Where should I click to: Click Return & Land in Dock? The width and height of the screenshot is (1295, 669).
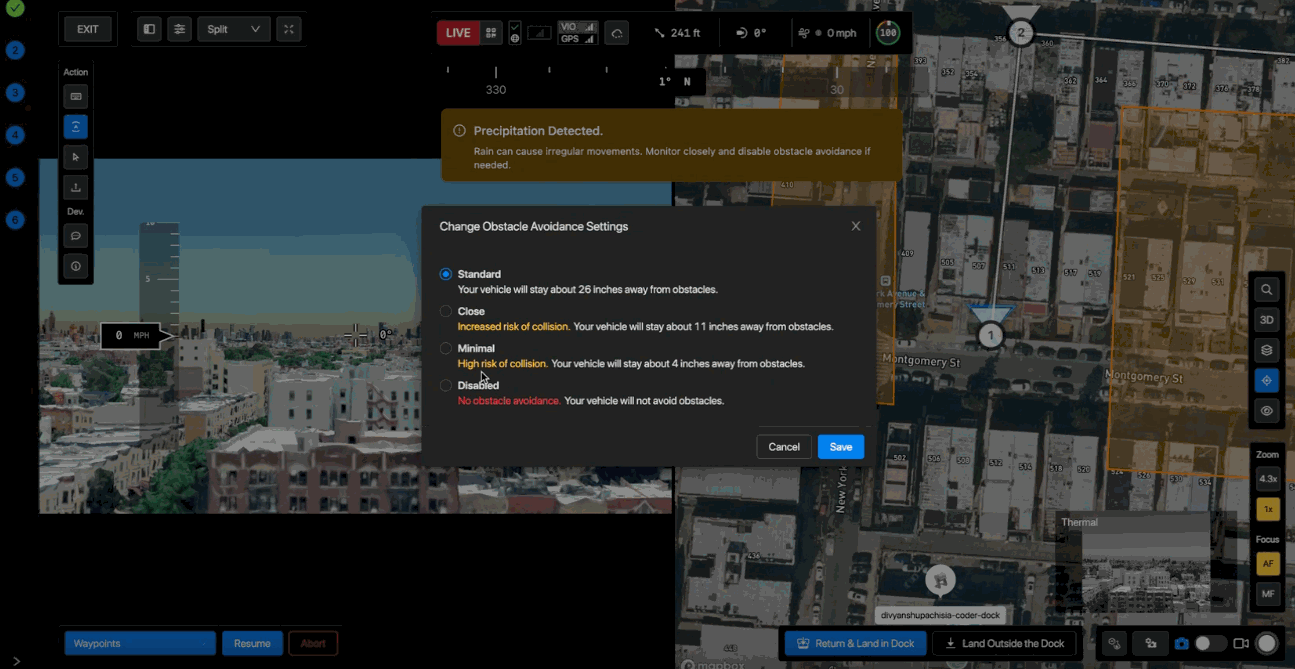click(856, 643)
